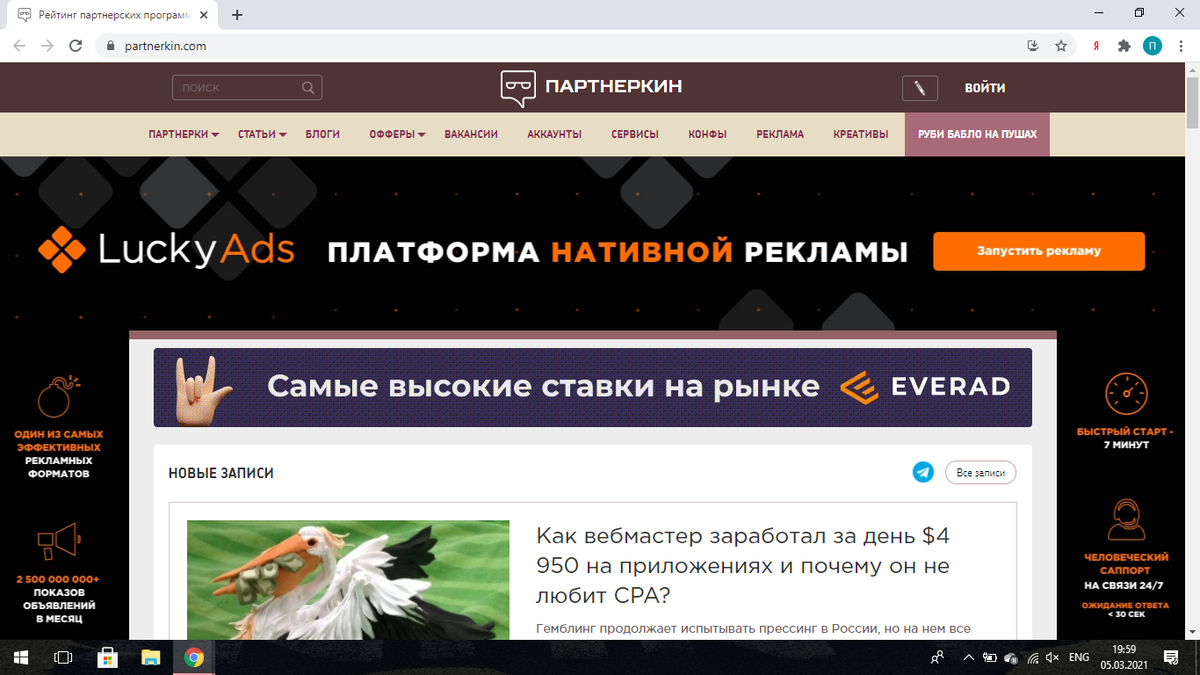Click the install app icon in address bar
The image size is (1200, 675).
coord(1033,46)
